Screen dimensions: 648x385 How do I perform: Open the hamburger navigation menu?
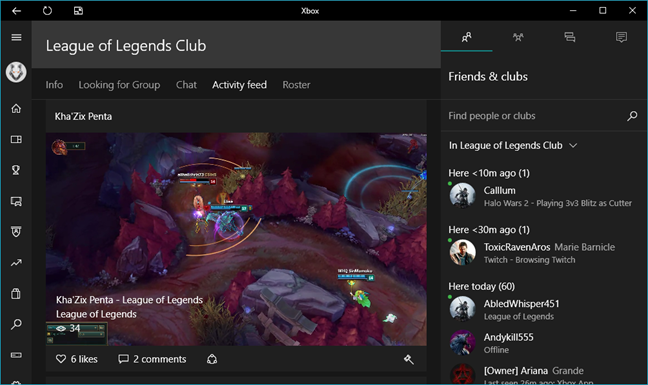tap(16, 38)
